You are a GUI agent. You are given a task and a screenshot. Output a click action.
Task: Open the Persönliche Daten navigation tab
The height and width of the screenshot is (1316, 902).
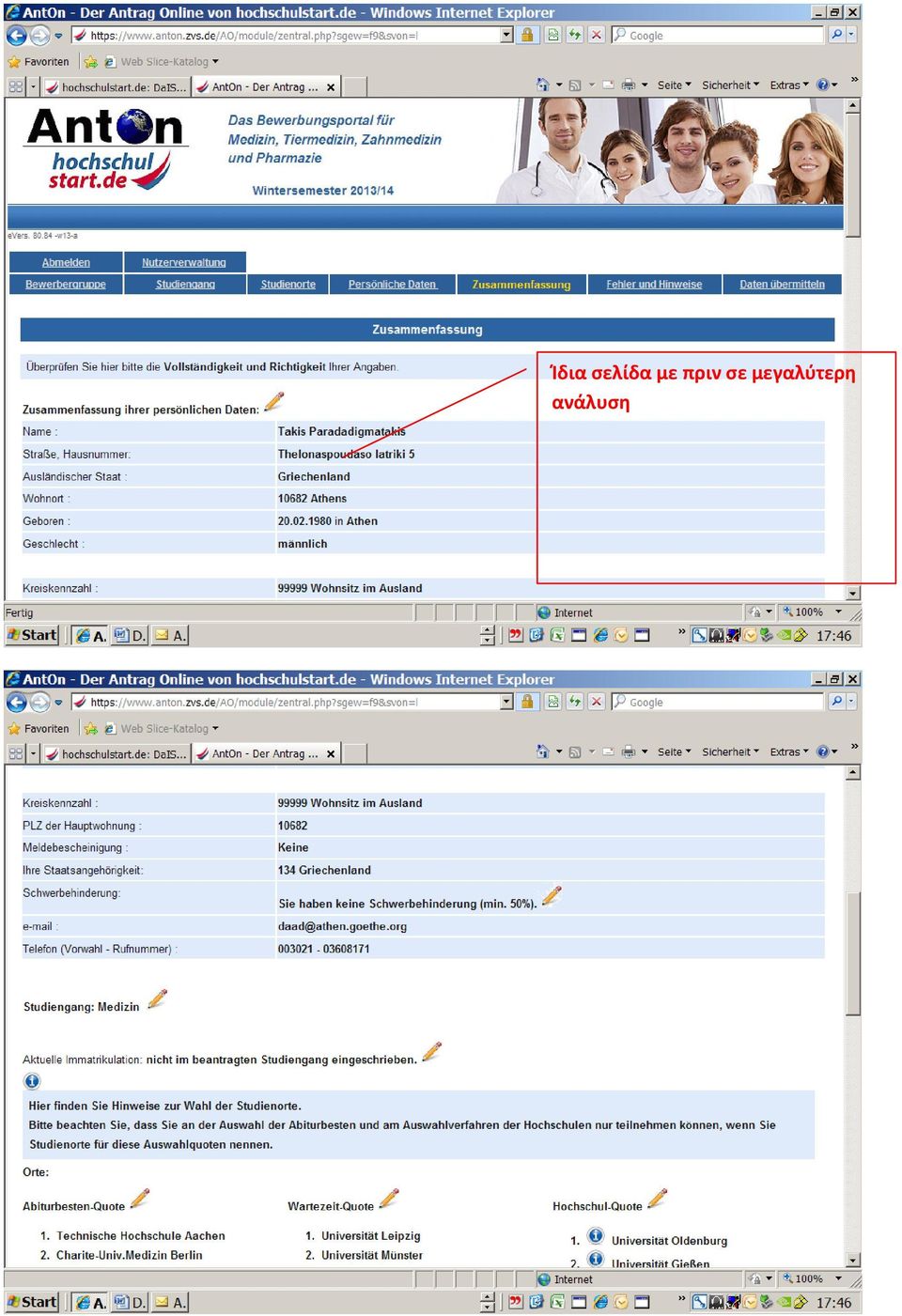[x=393, y=285]
